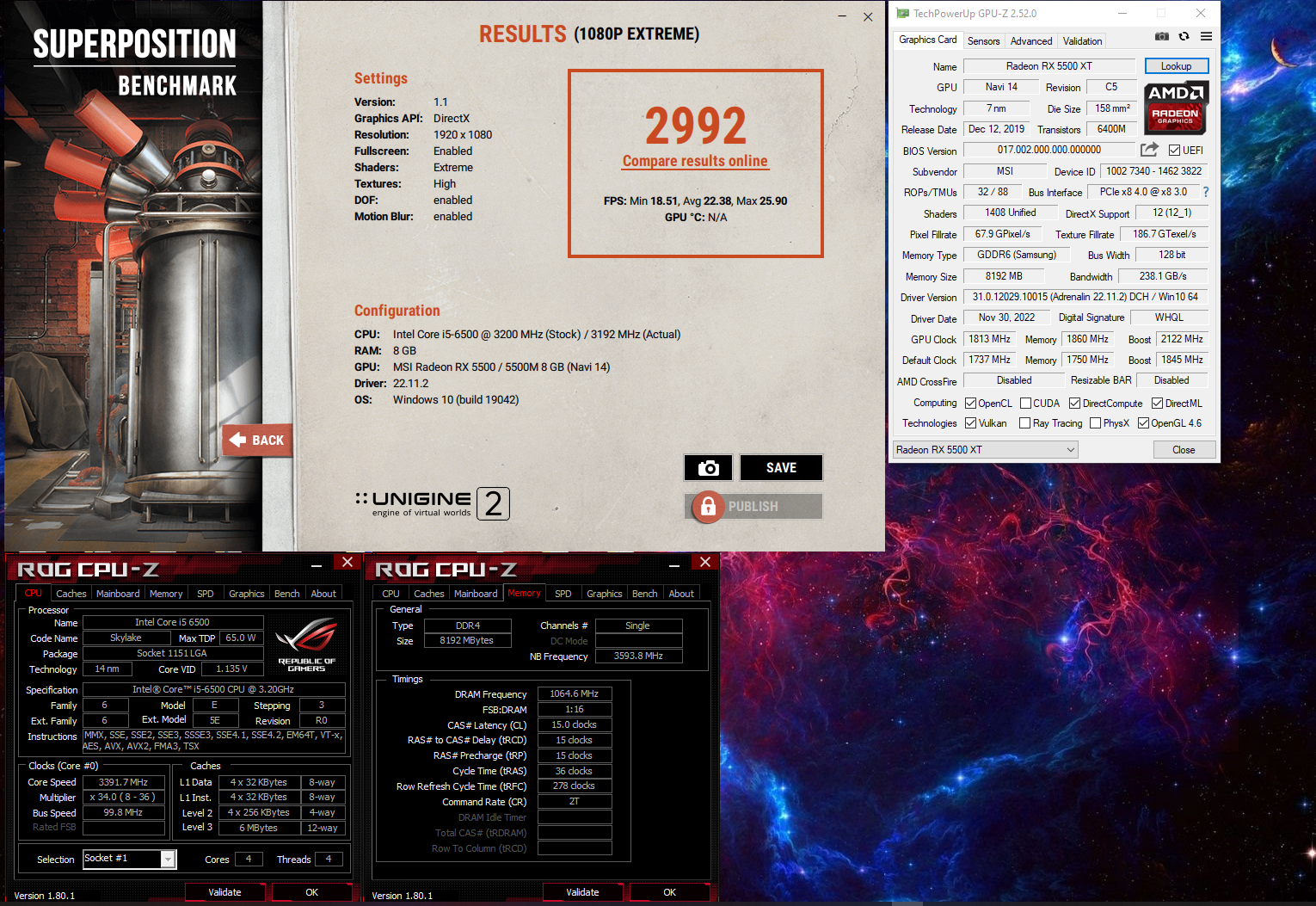Screen dimensions: 1316x906
Task: Toggle the UEFI checkbox in GPU-Z
Action: point(1174,151)
